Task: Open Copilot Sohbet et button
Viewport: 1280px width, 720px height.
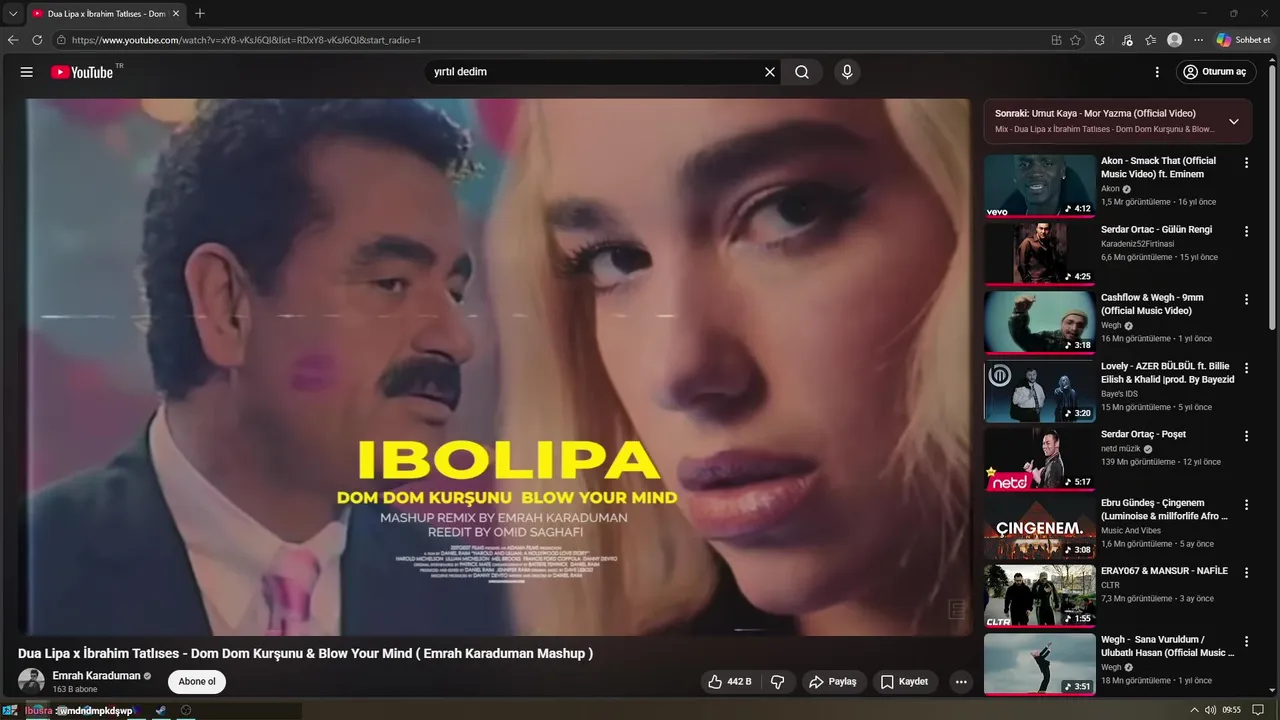Action: pyautogui.click(x=1243, y=40)
